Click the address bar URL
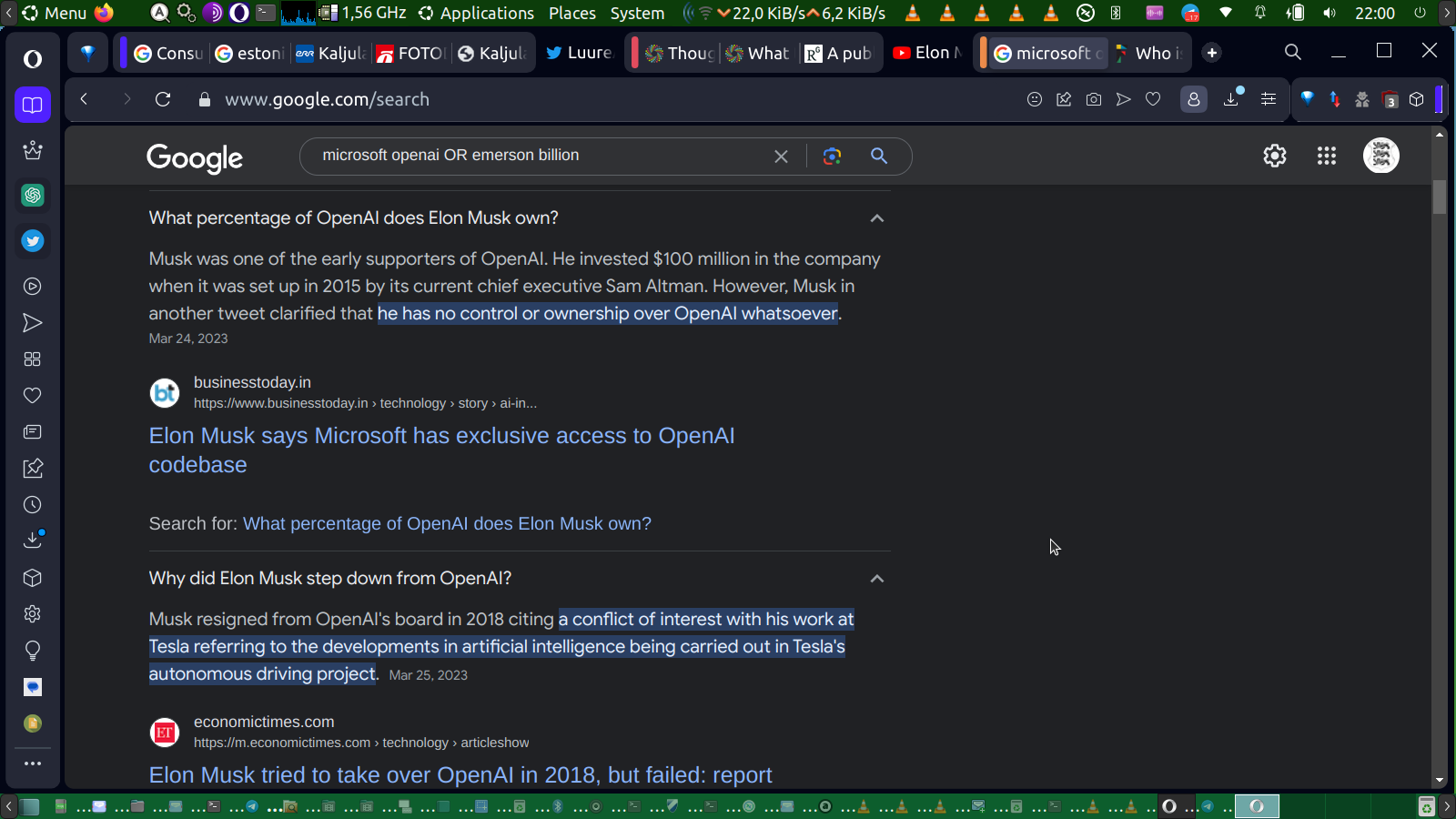 pyautogui.click(x=327, y=99)
